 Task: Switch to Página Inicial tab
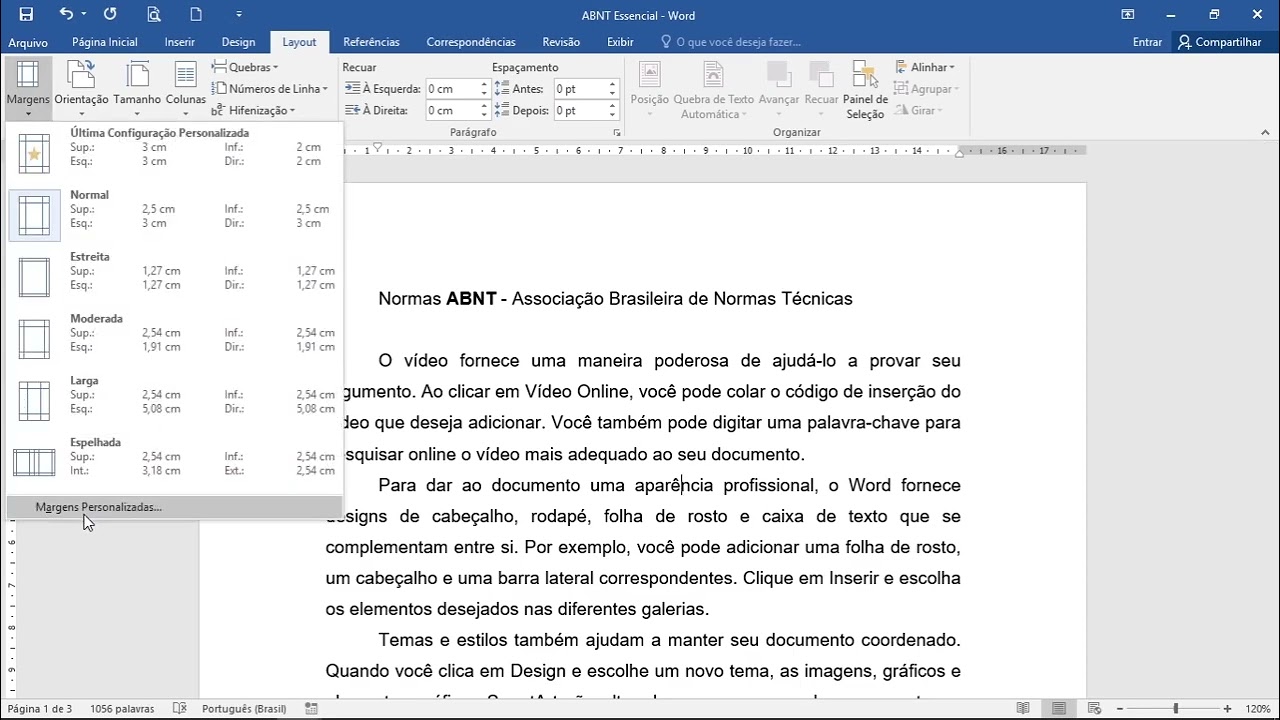coord(105,42)
